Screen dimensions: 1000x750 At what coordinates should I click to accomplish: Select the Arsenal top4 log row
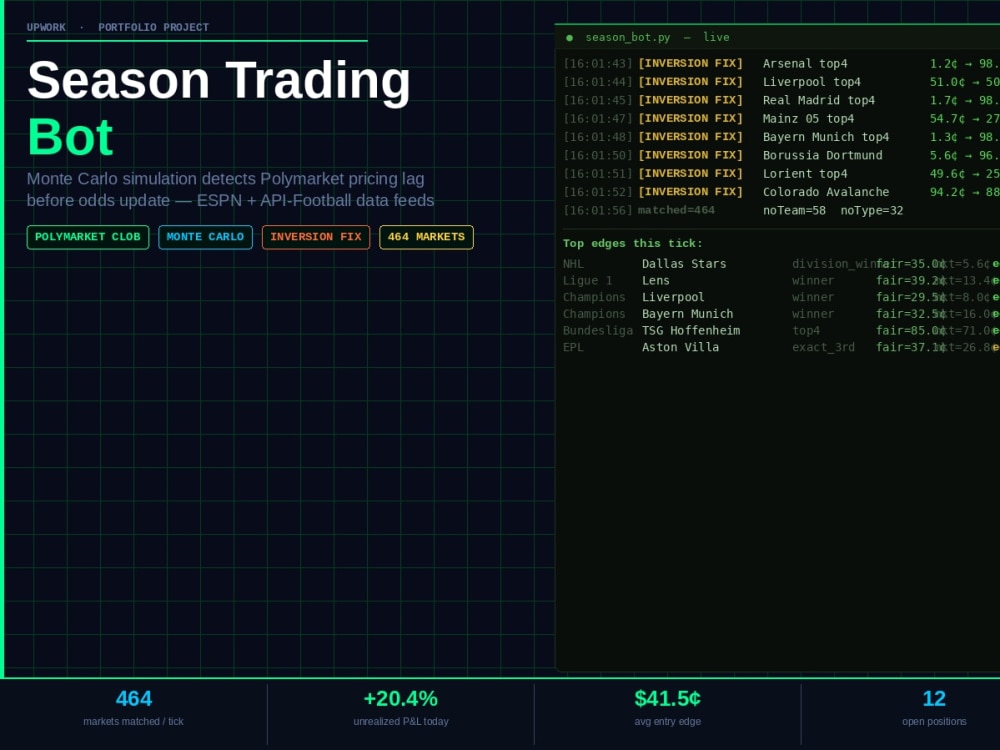click(x=781, y=64)
